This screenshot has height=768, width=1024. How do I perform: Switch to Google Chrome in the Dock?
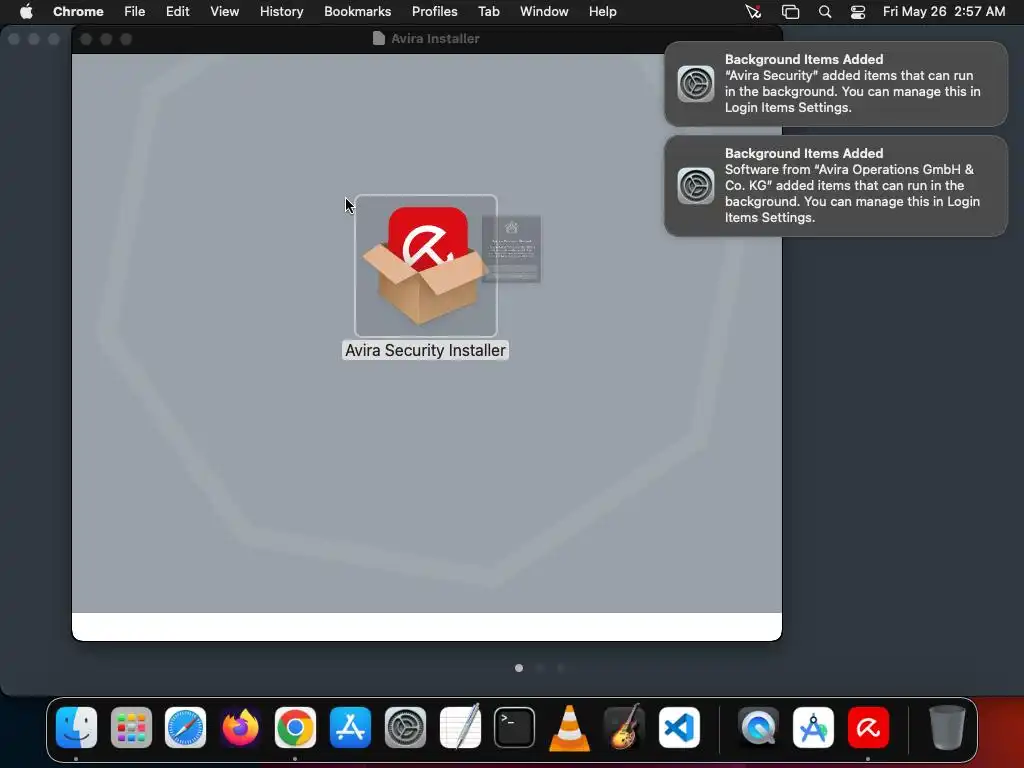(x=295, y=728)
